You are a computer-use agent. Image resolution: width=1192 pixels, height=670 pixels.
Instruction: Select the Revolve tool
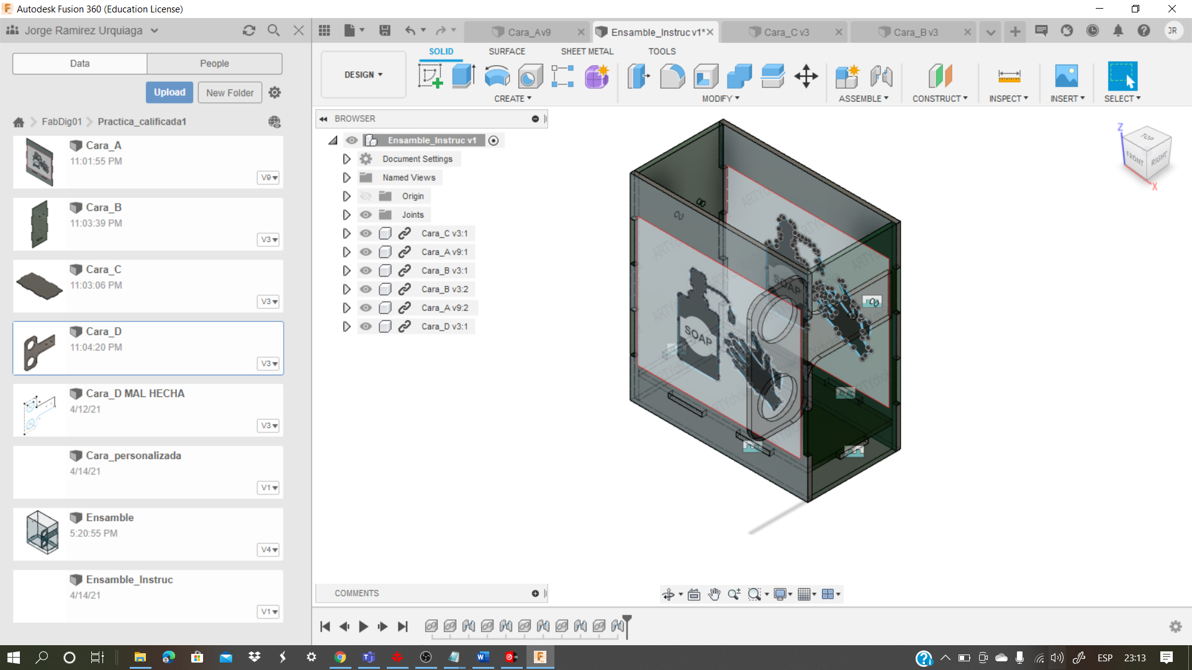point(497,76)
